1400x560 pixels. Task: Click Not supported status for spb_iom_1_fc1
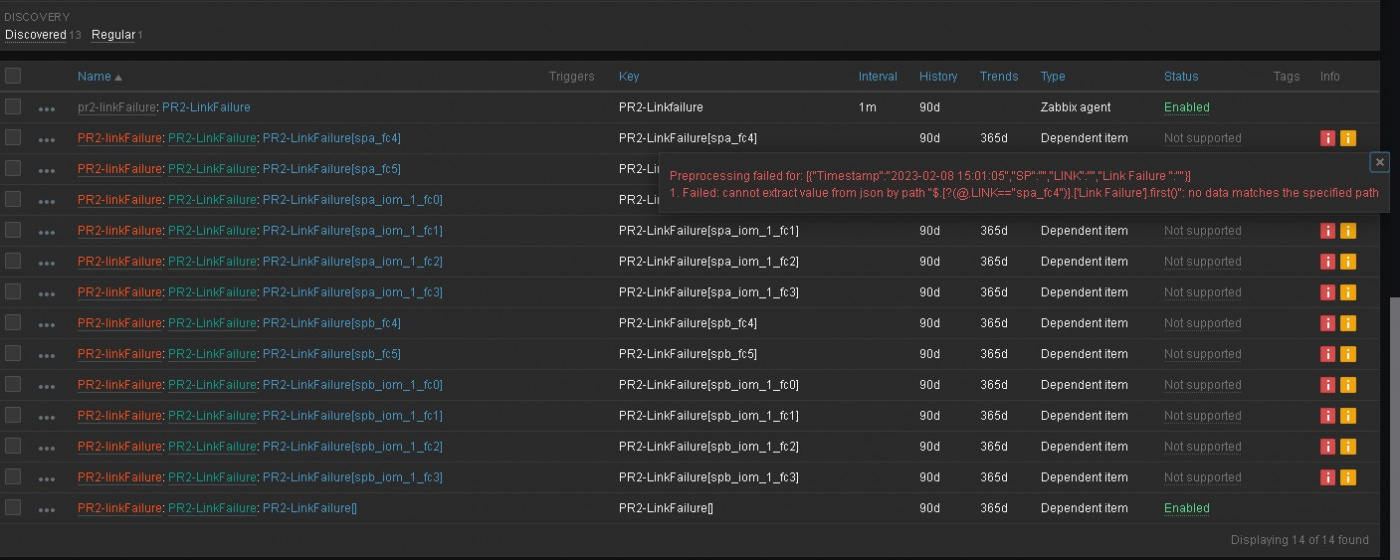[x=1202, y=415]
